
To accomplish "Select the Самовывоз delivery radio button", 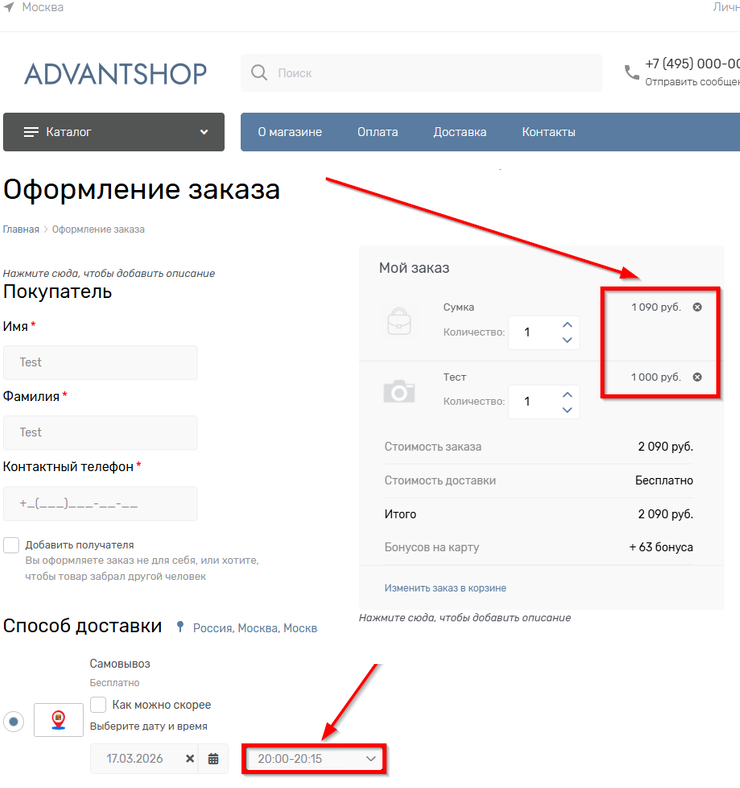I will (14, 722).
